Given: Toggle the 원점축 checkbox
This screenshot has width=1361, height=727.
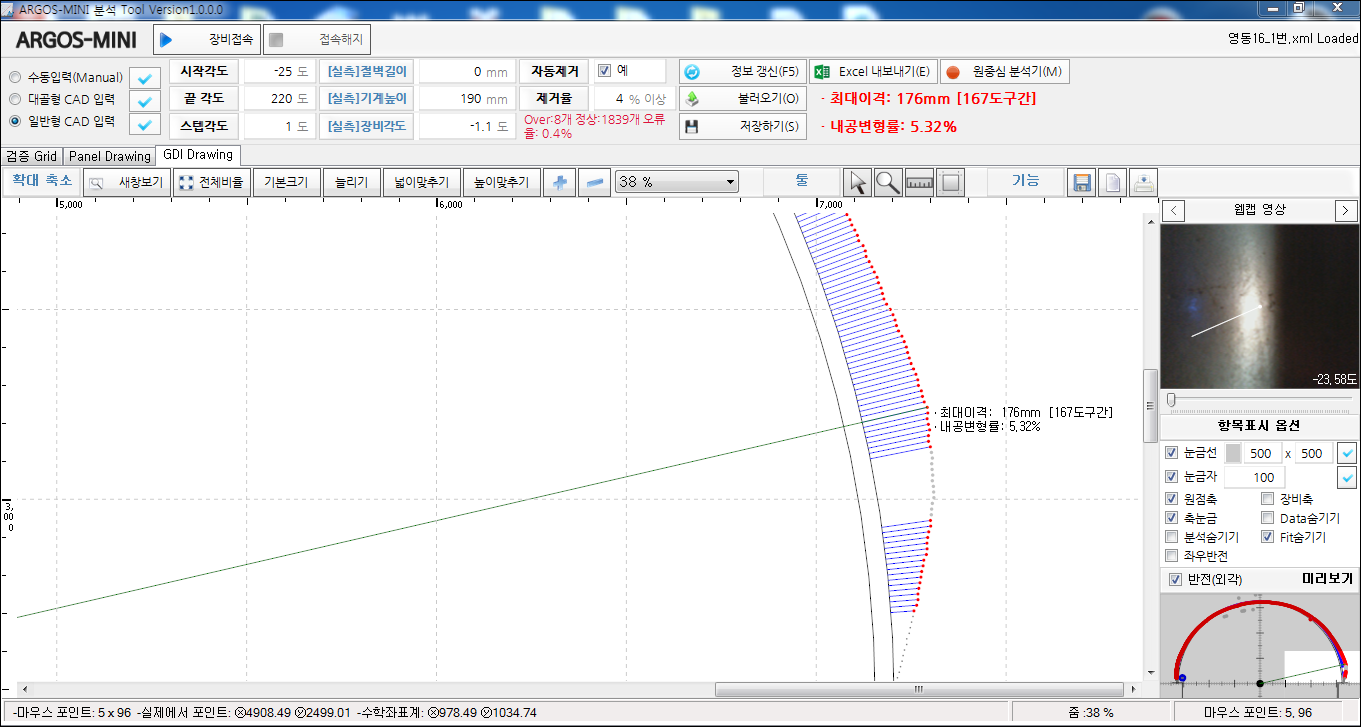Looking at the screenshot, I should (1172, 499).
